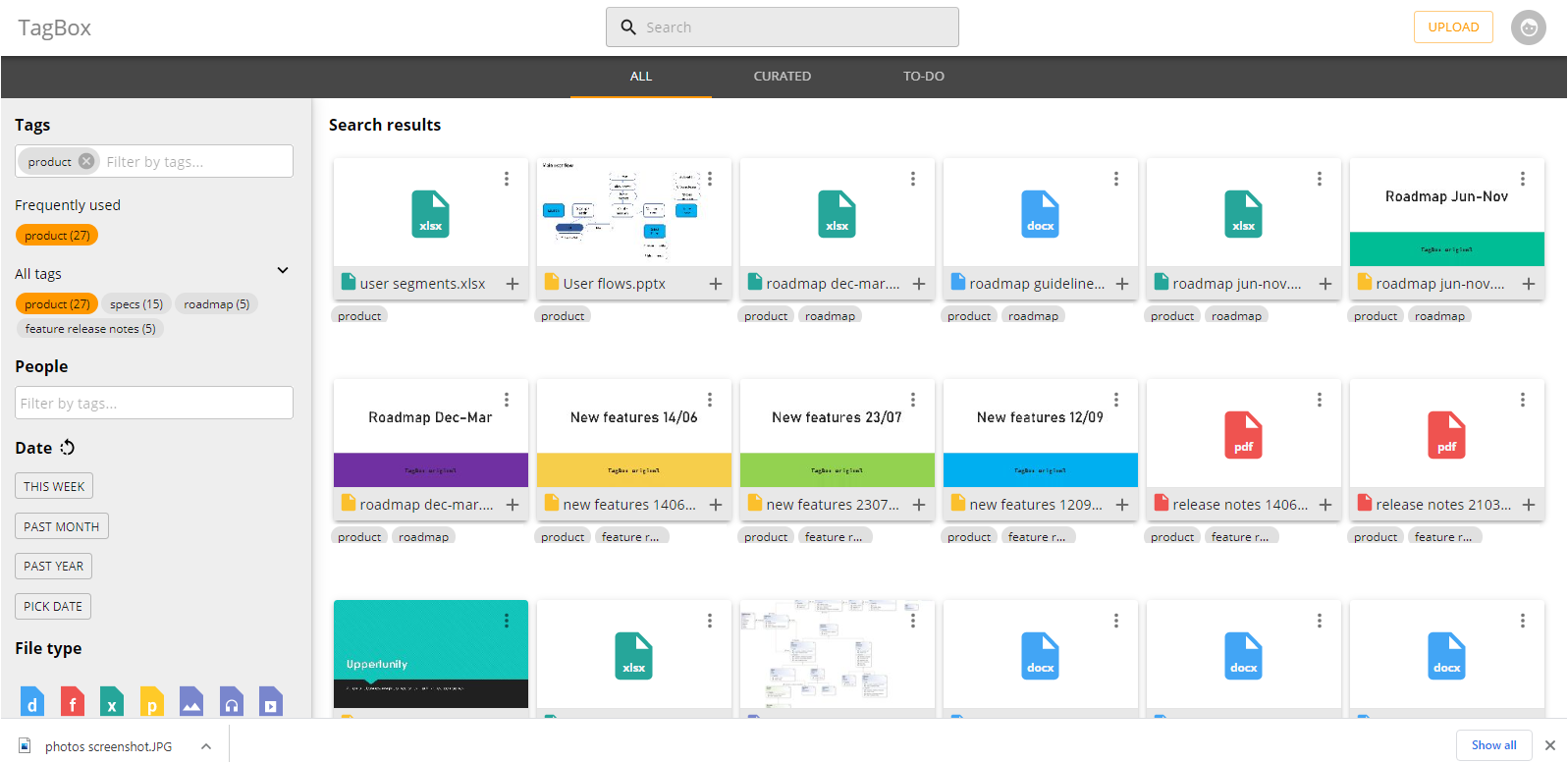Open file name release notes 1406

click(1240, 505)
